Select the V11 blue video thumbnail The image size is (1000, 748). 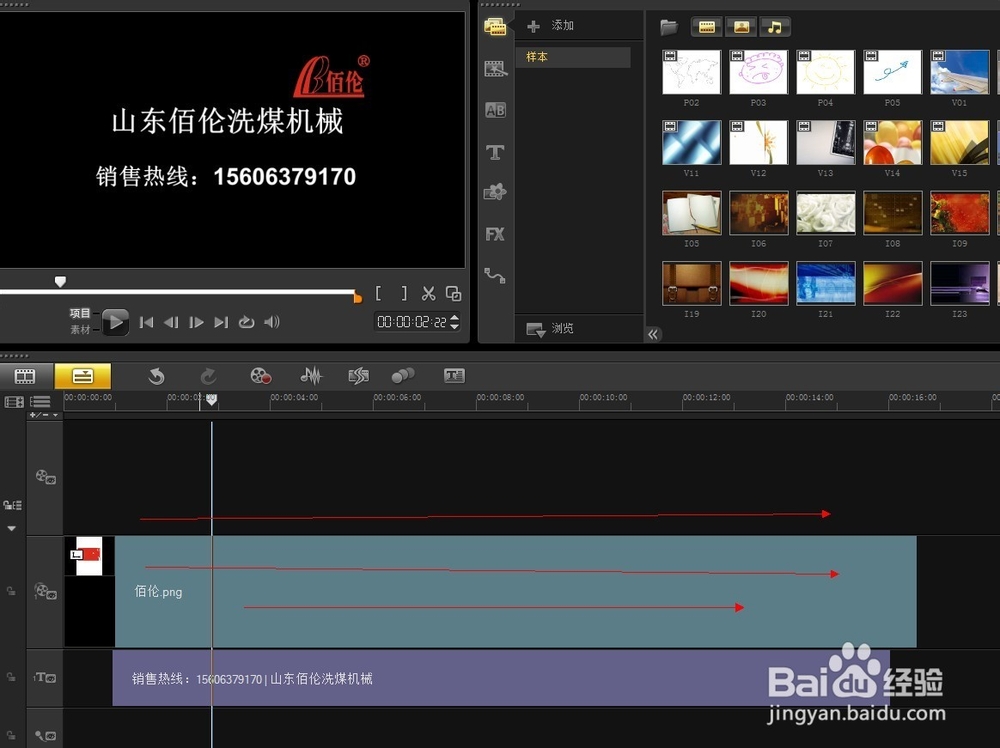pyautogui.click(x=691, y=142)
